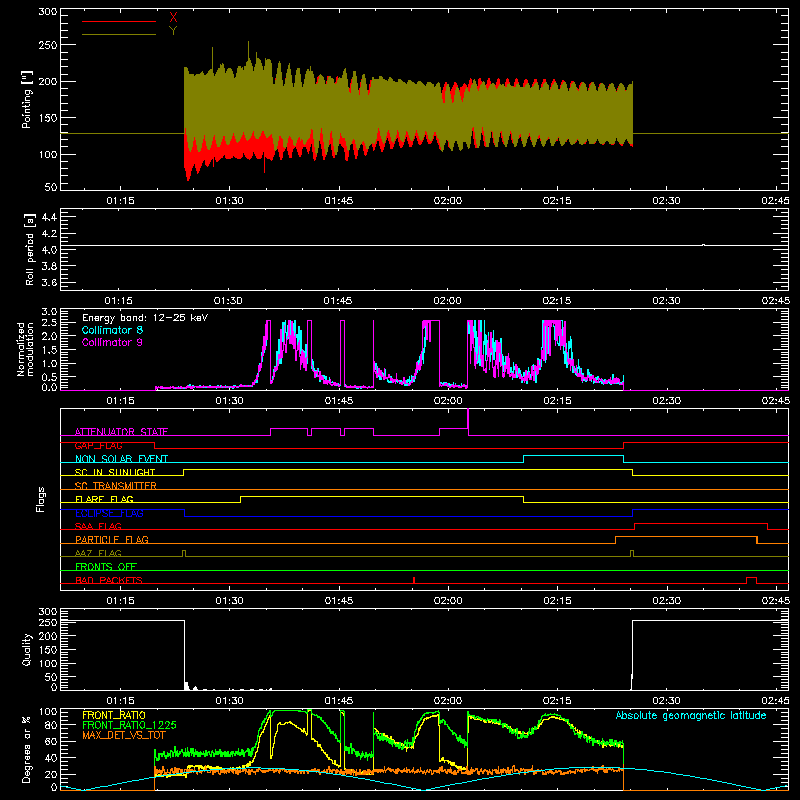Click the MAX_DET_VS_TOT legend entry
Image resolution: width=800 pixels, height=800 pixels.
[123, 735]
